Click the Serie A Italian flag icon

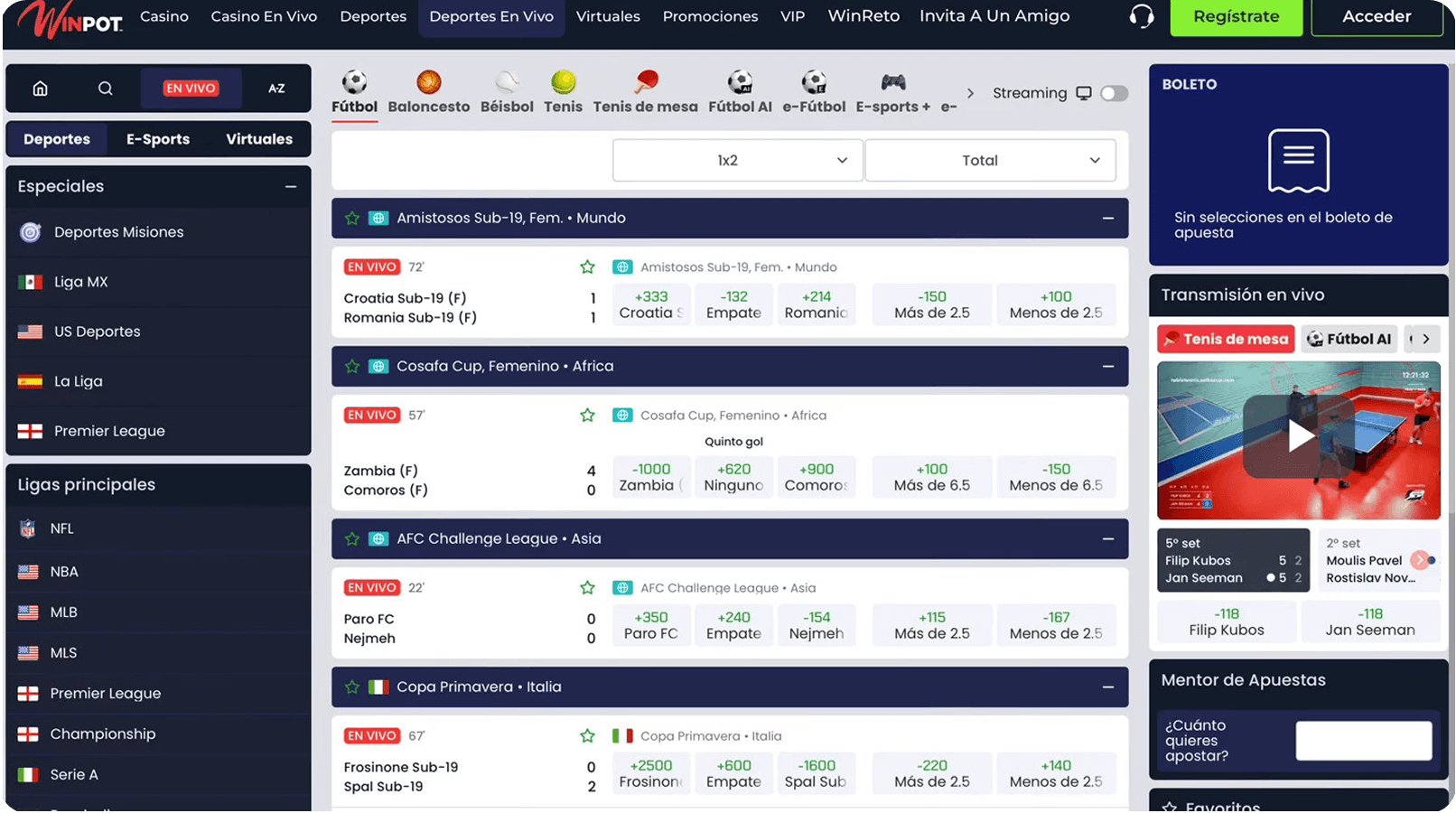coord(28,774)
